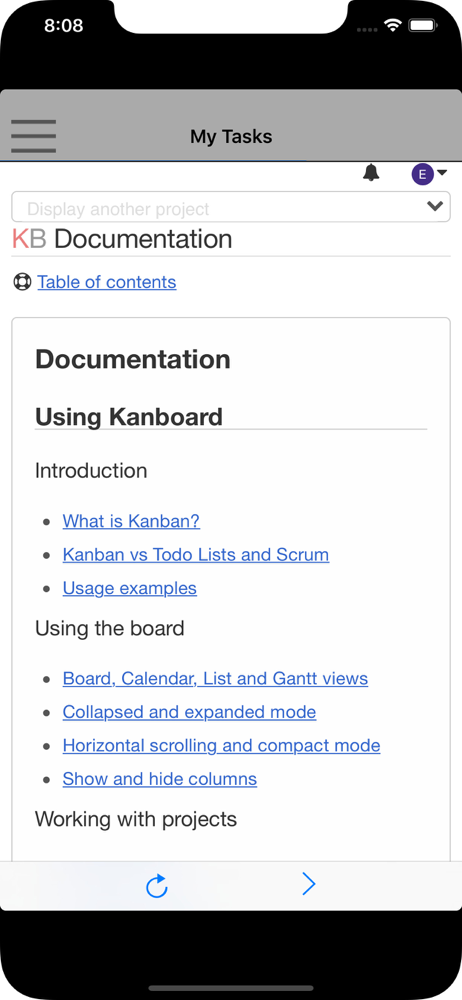This screenshot has width=462, height=1000.
Task: Click the lifebuoy help icon
Action: point(22,282)
